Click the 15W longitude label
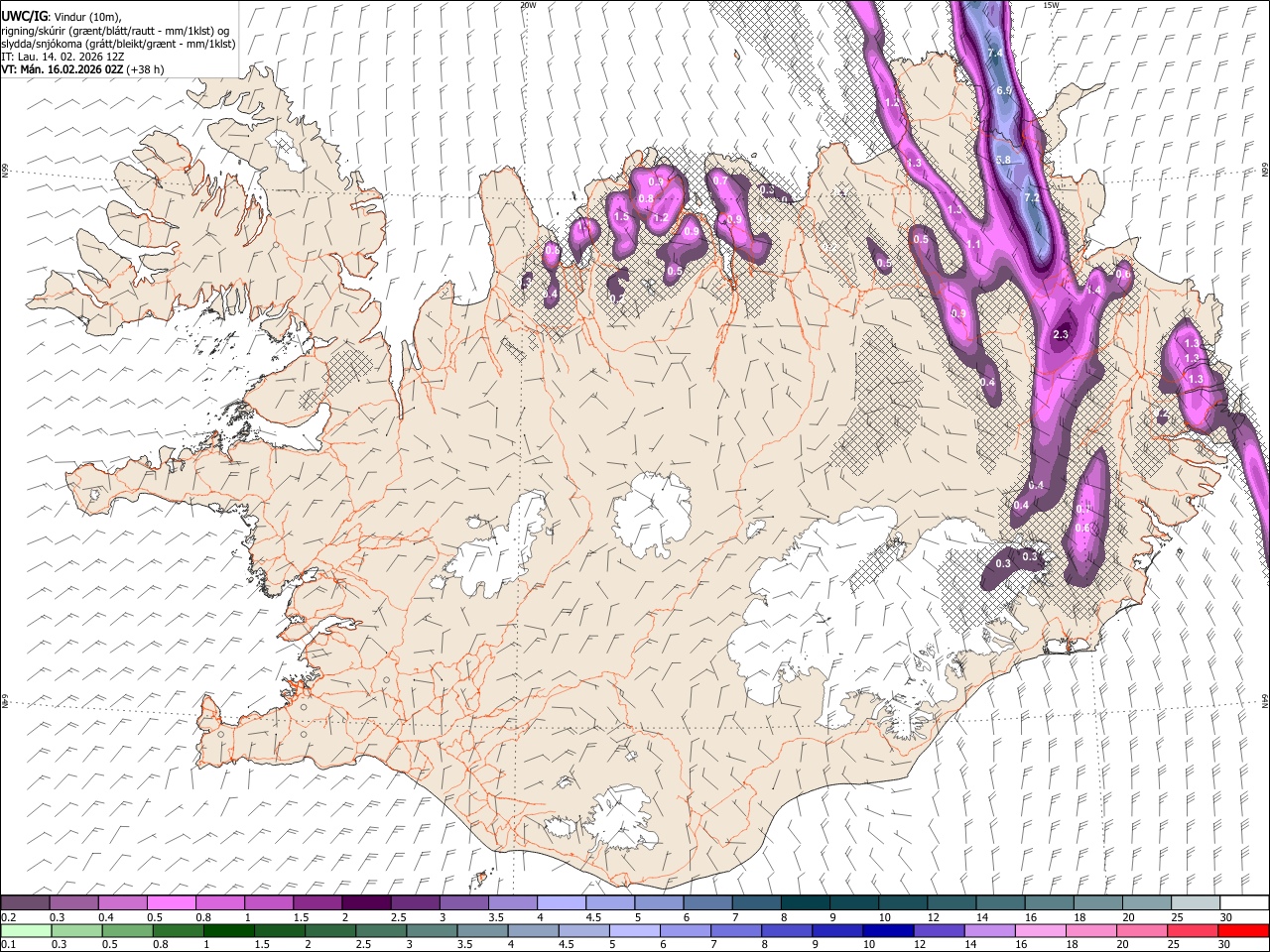 point(1051,5)
